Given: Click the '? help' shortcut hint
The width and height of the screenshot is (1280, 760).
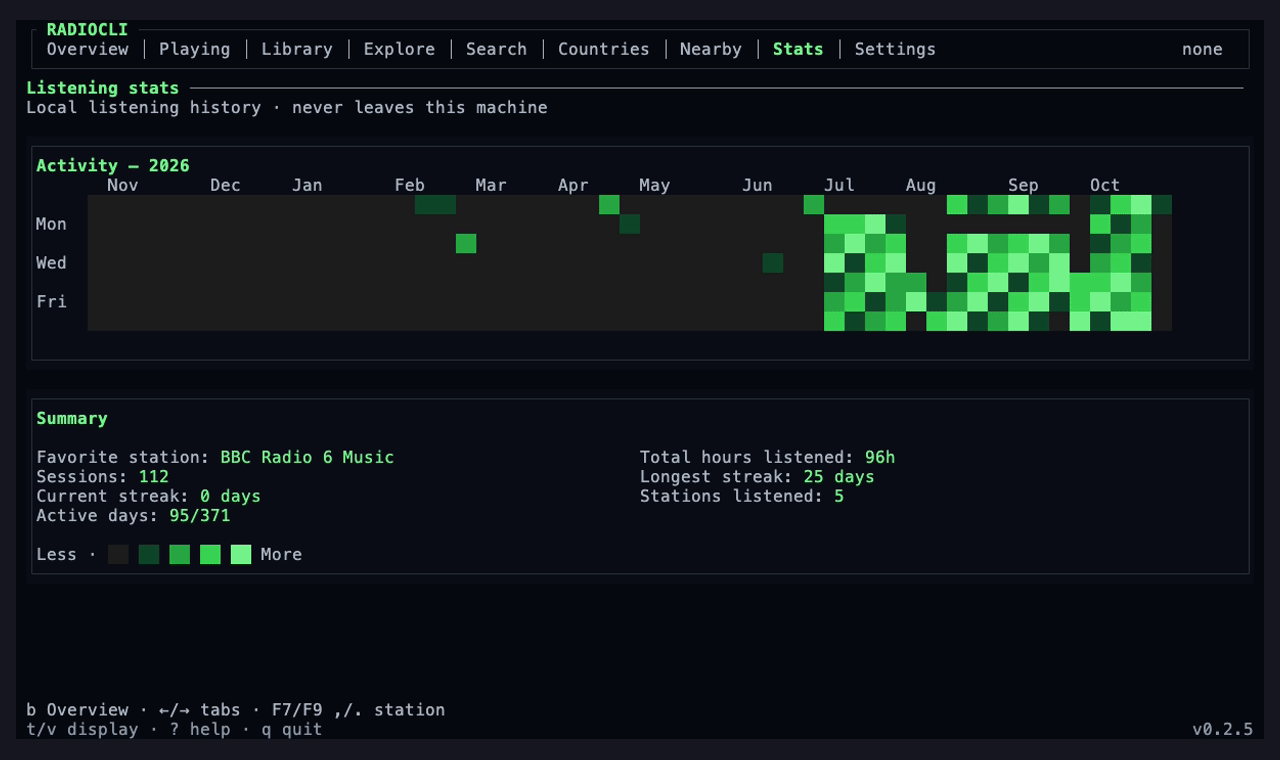Looking at the screenshot, I should click(200, 729).
